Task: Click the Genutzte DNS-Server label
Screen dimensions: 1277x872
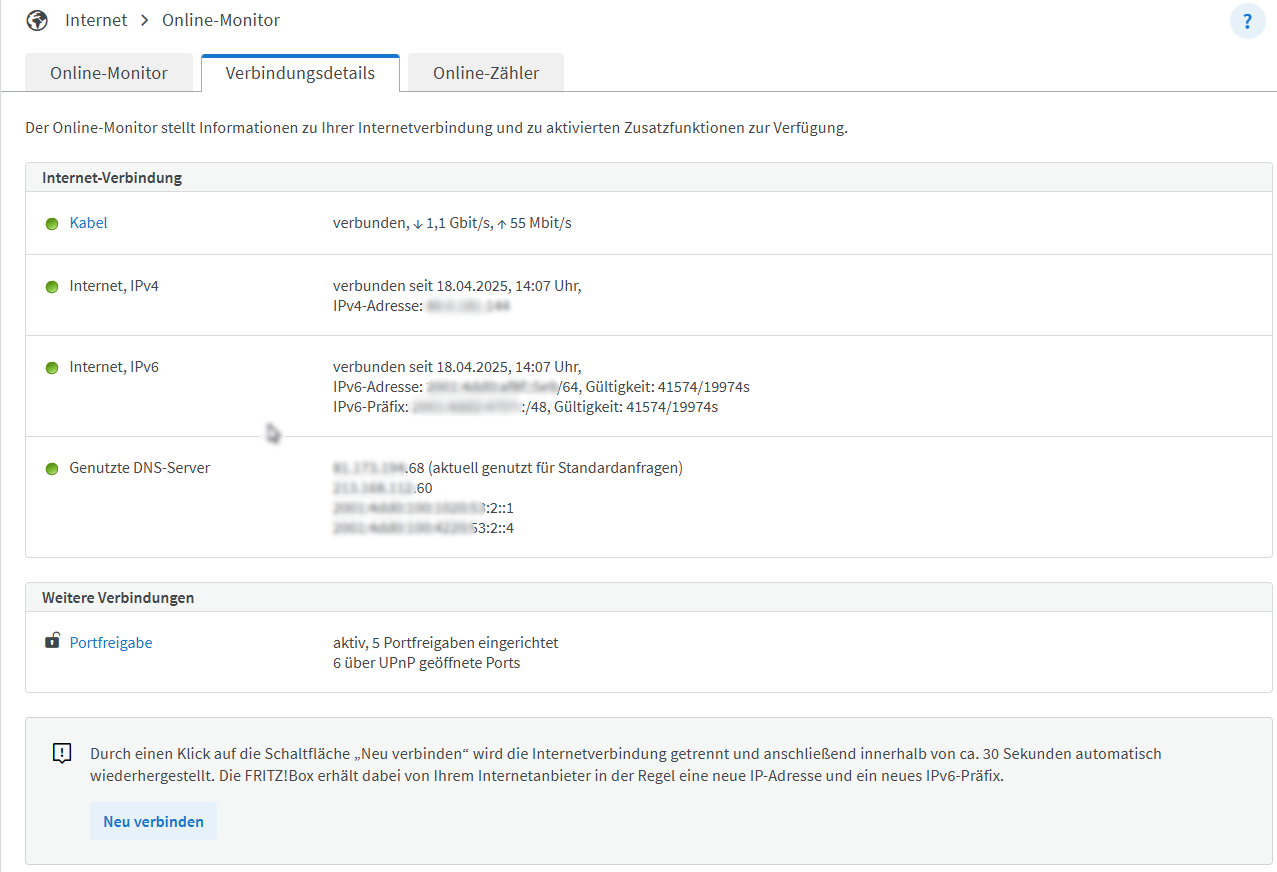Action: coord(140,468)
